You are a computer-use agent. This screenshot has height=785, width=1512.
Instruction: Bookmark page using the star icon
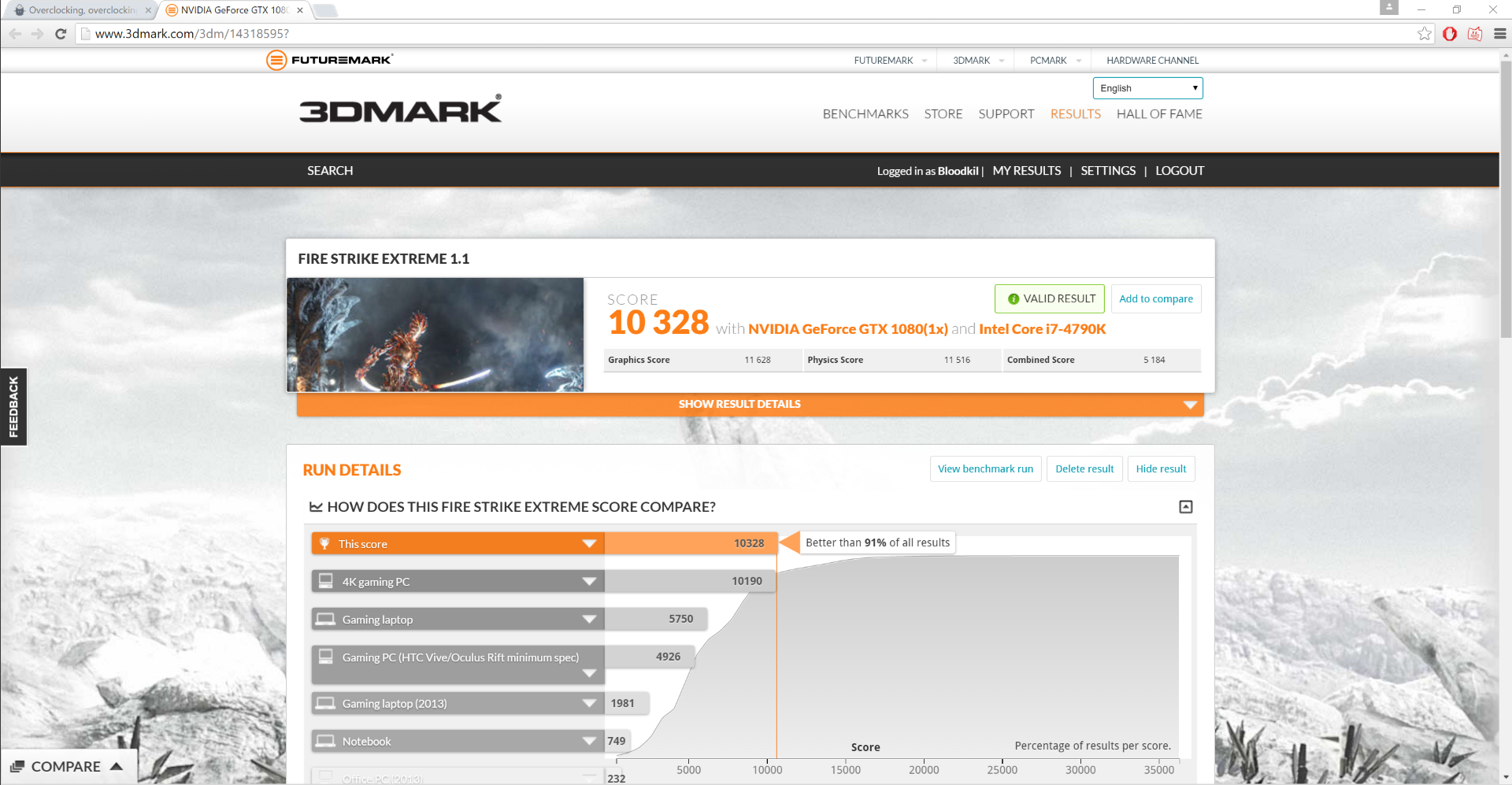(1425, 34)
